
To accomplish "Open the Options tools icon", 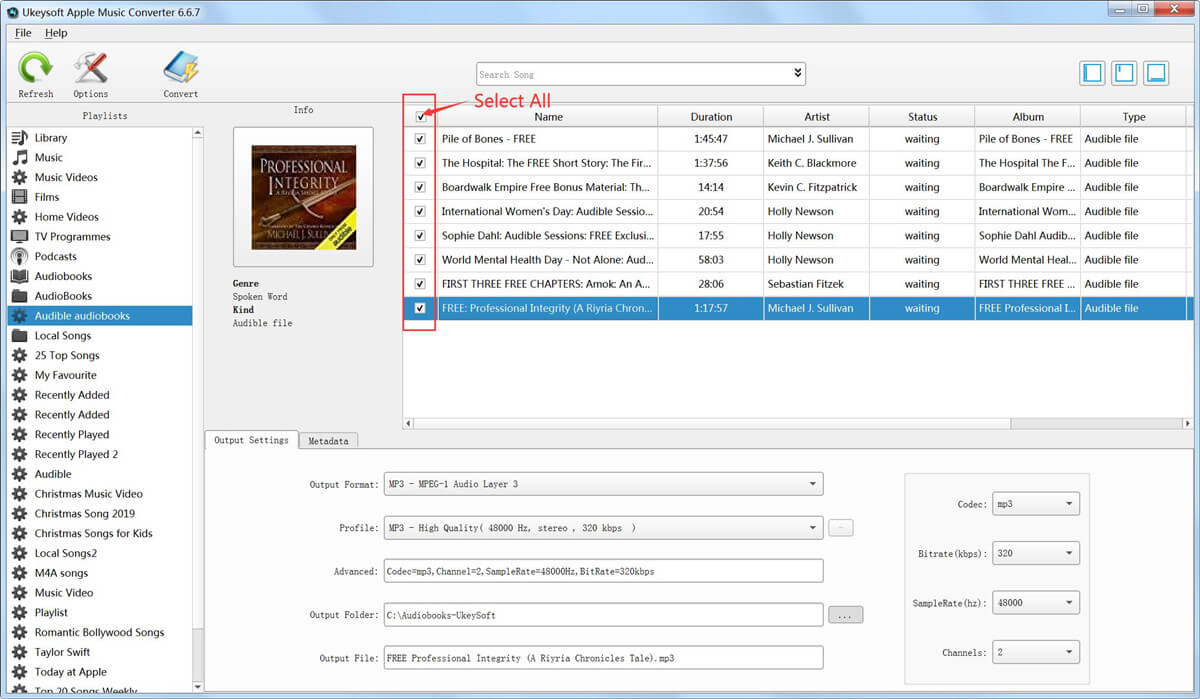I will [90, 68].
